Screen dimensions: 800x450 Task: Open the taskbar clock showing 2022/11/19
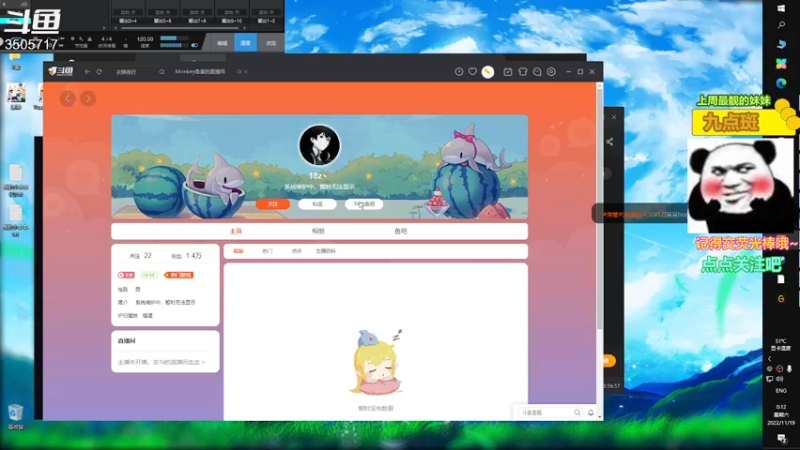pos(781,415)
